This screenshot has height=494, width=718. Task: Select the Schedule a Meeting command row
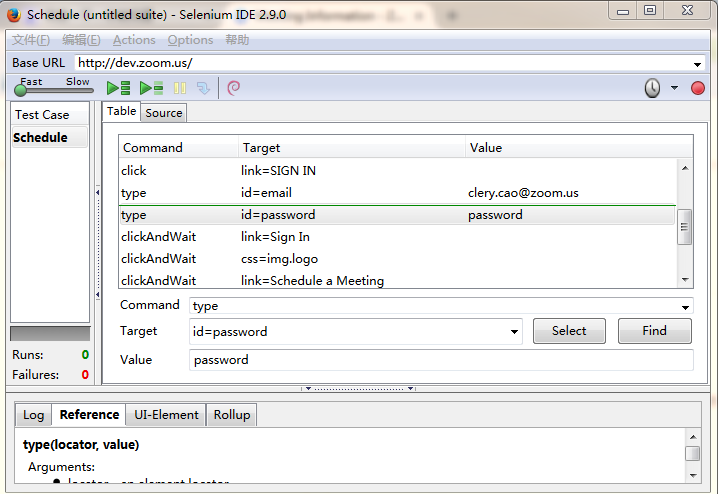point(397,280)
